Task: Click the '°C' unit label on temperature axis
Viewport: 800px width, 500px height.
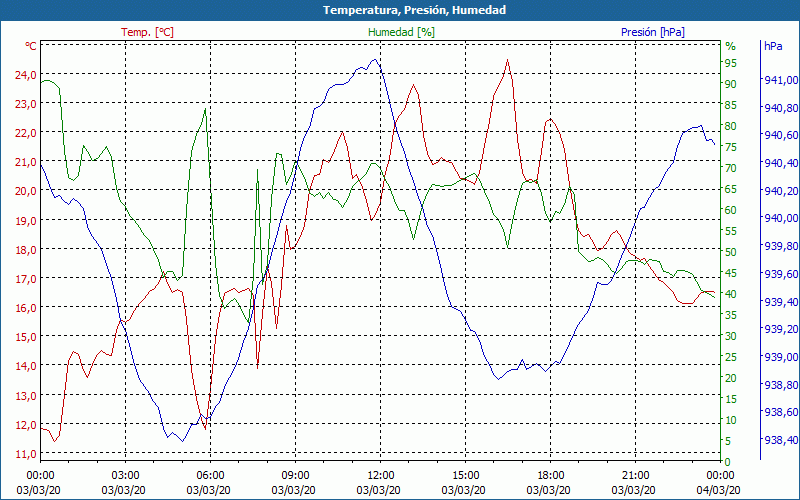Action: 31,46
